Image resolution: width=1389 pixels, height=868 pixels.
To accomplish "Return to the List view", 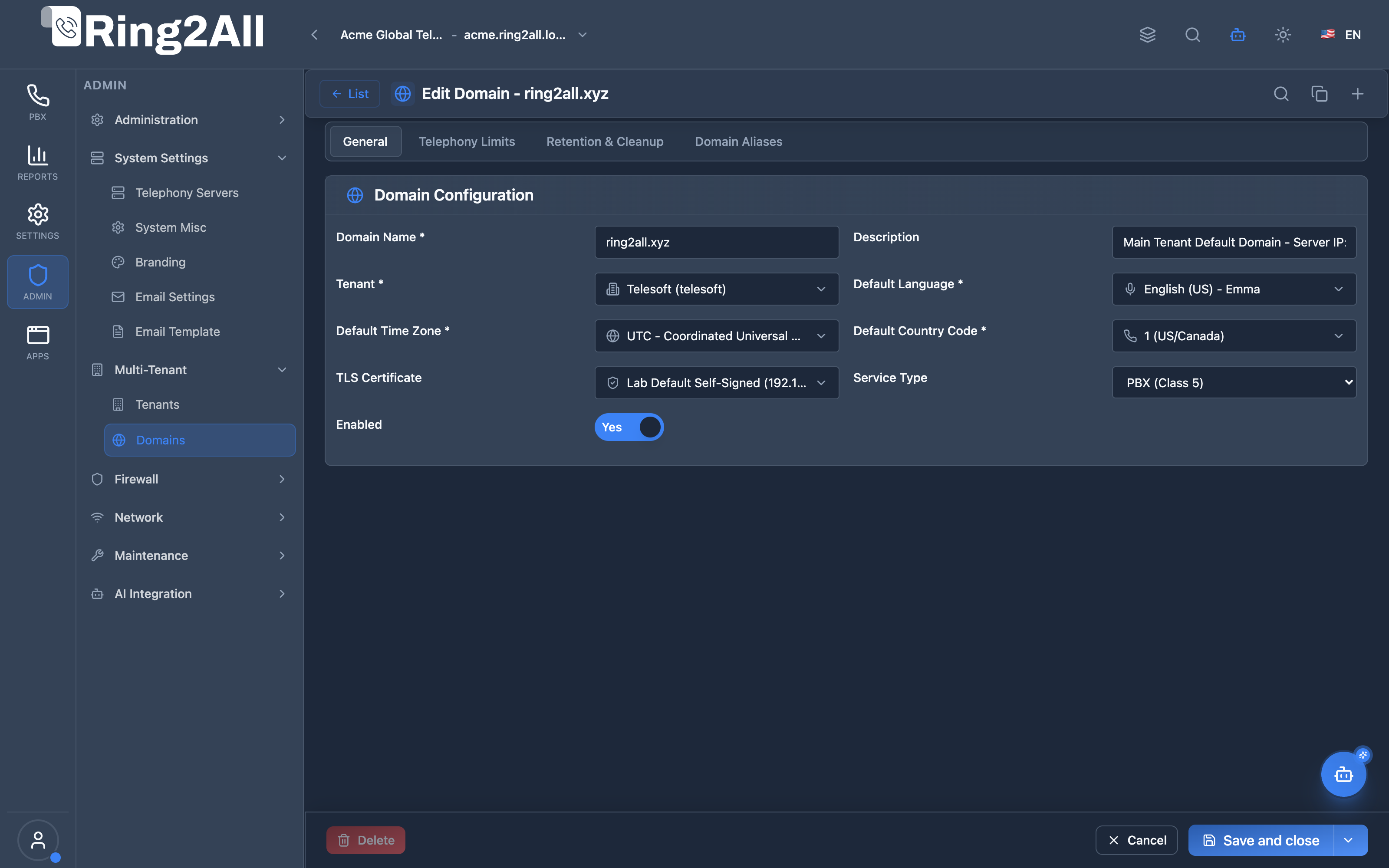I will [x=349, y=94].
